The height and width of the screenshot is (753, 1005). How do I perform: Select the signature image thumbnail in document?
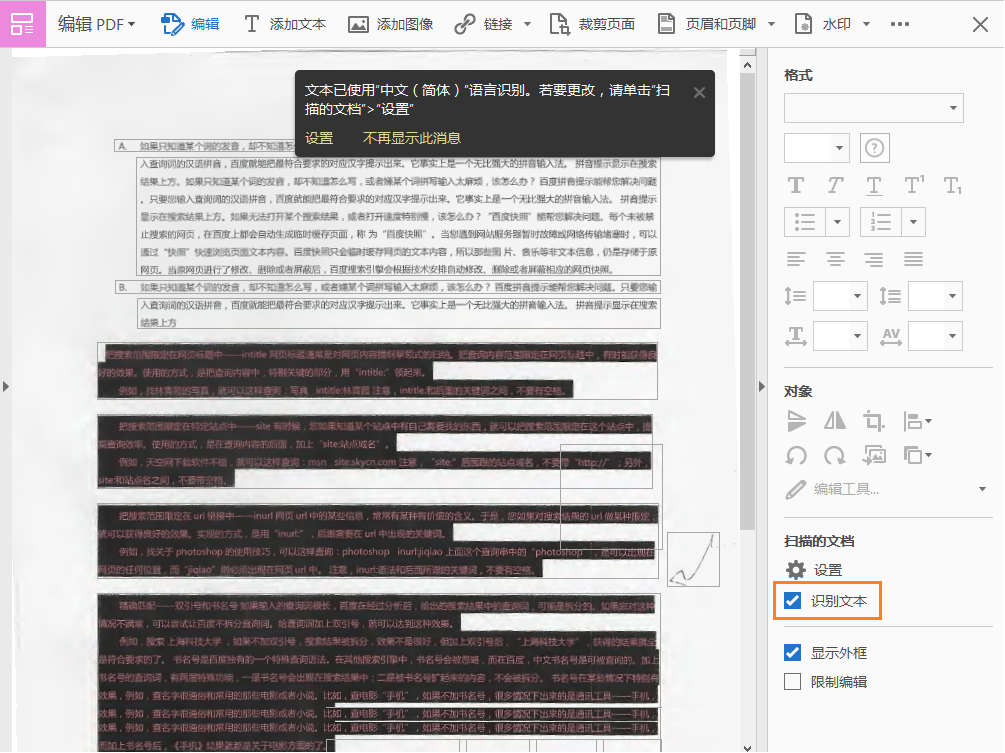pyautogui.click(x=694, y=559)
